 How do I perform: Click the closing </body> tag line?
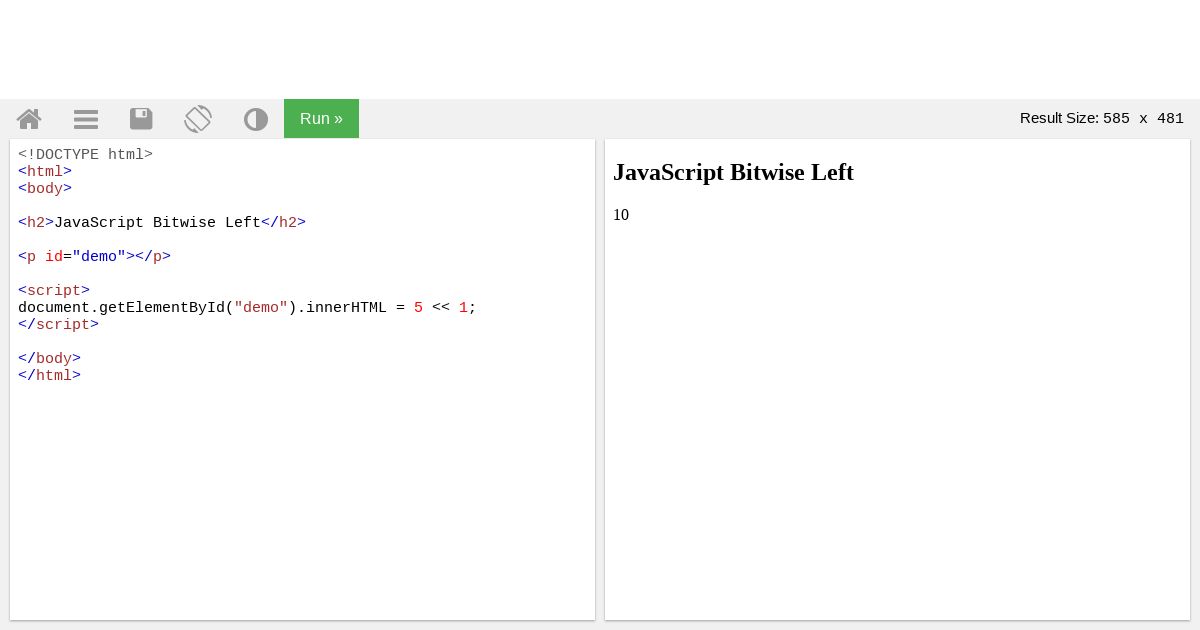point(49,359)
